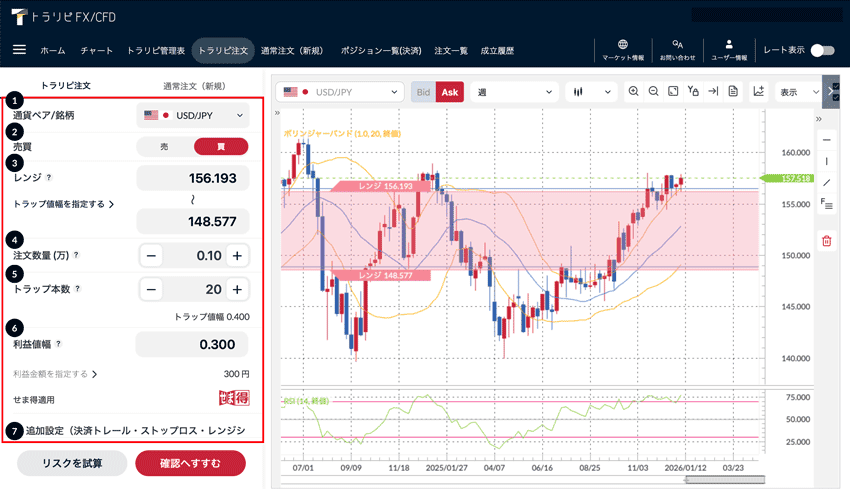850x489 pixels.
Task: Open the hamburger menu icon
Action: click(x=19, y=50)
